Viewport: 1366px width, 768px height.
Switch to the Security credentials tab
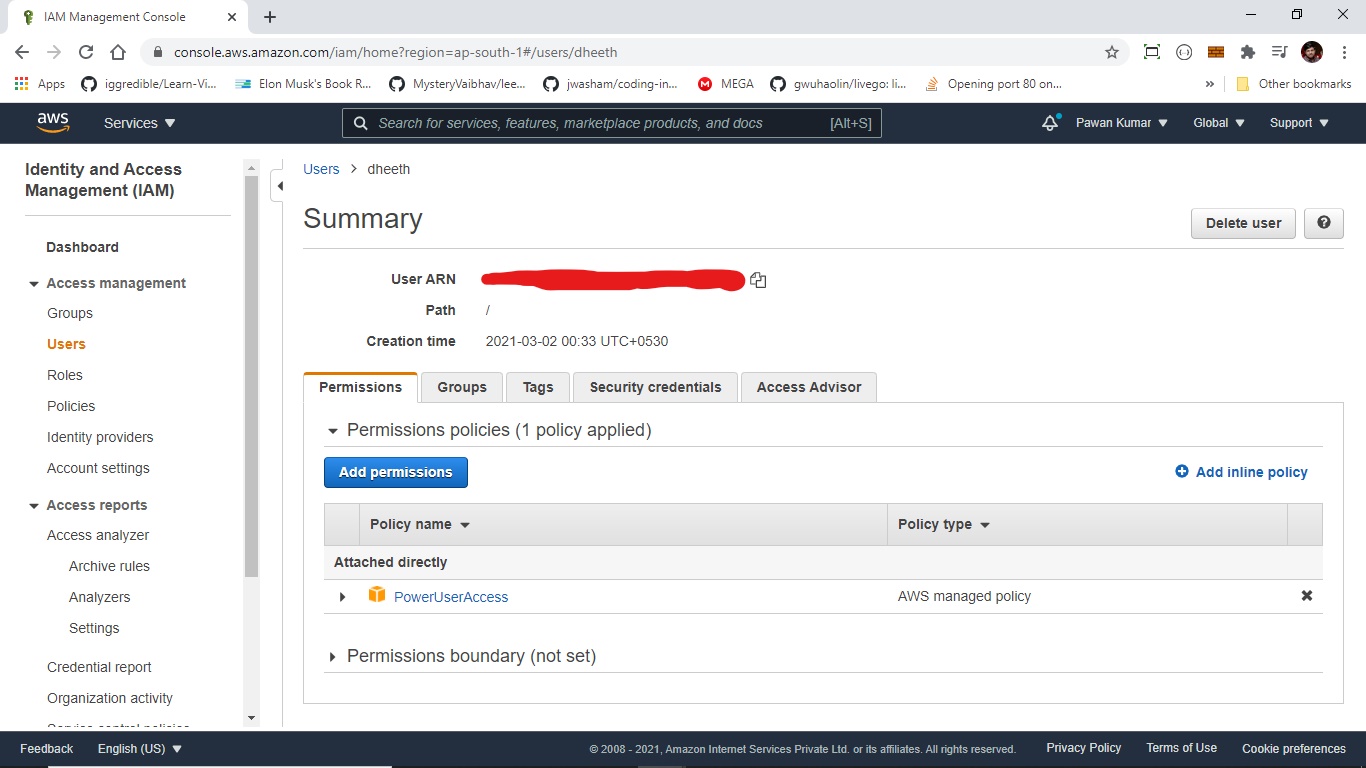point(655,387)
